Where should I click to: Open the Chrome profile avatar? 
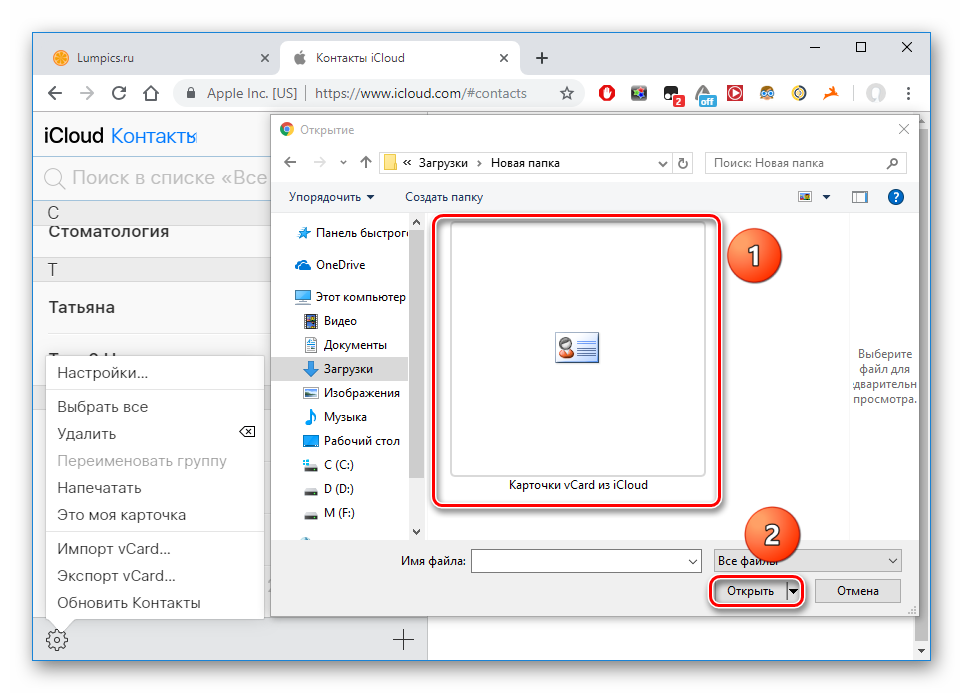point(875,93)
